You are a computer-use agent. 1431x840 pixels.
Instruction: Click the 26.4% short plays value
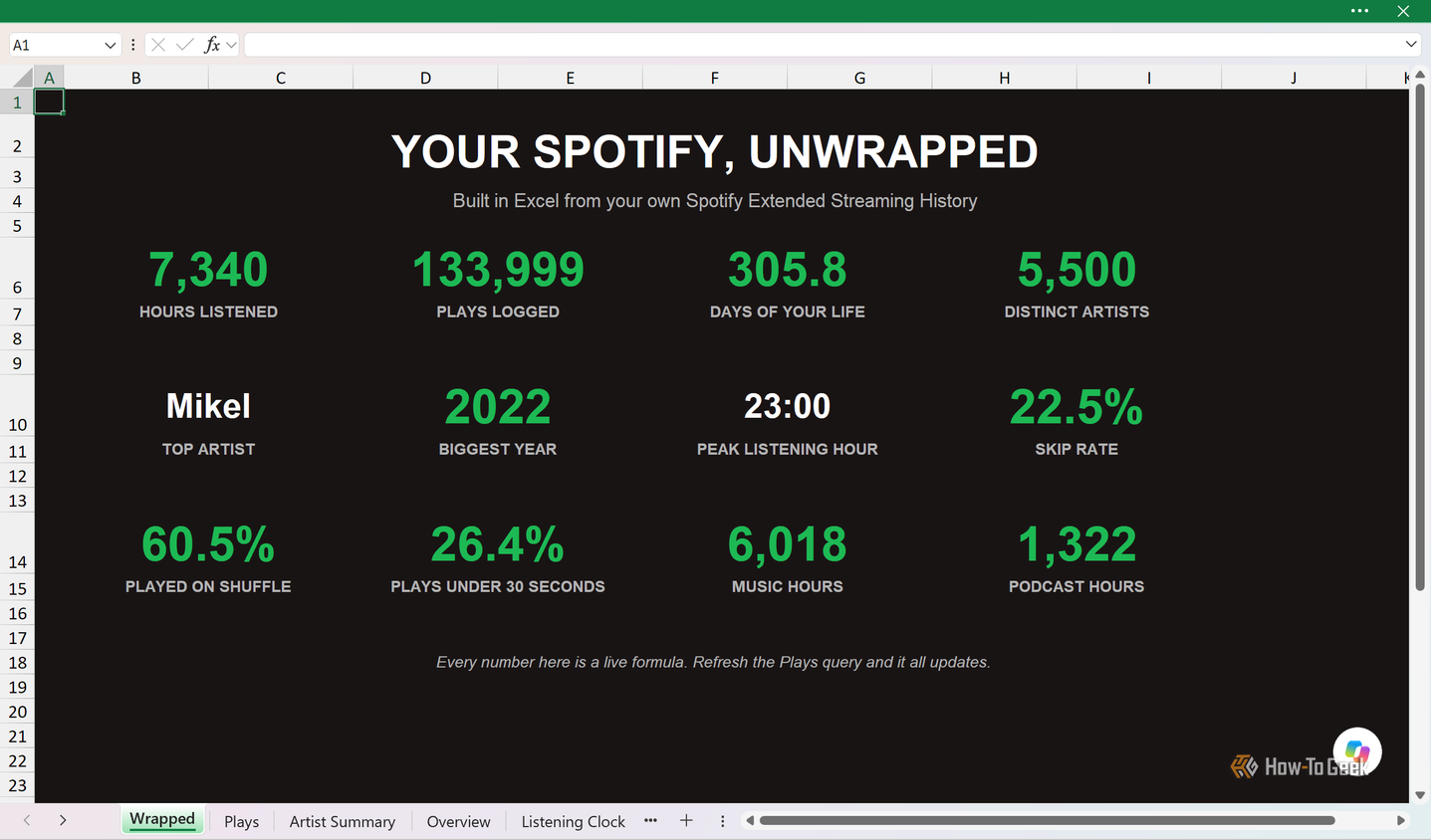pyautogui.click(x=498, y=544)
